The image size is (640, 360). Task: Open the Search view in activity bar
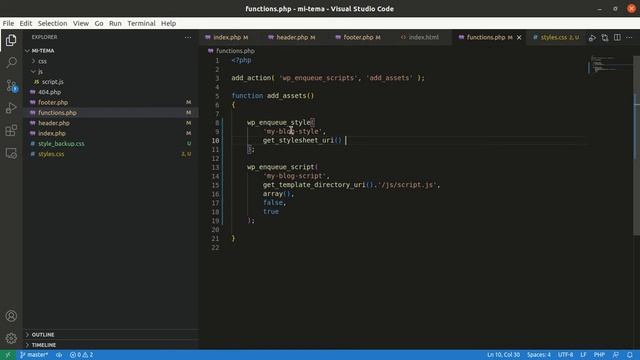[x=11, y=62]
